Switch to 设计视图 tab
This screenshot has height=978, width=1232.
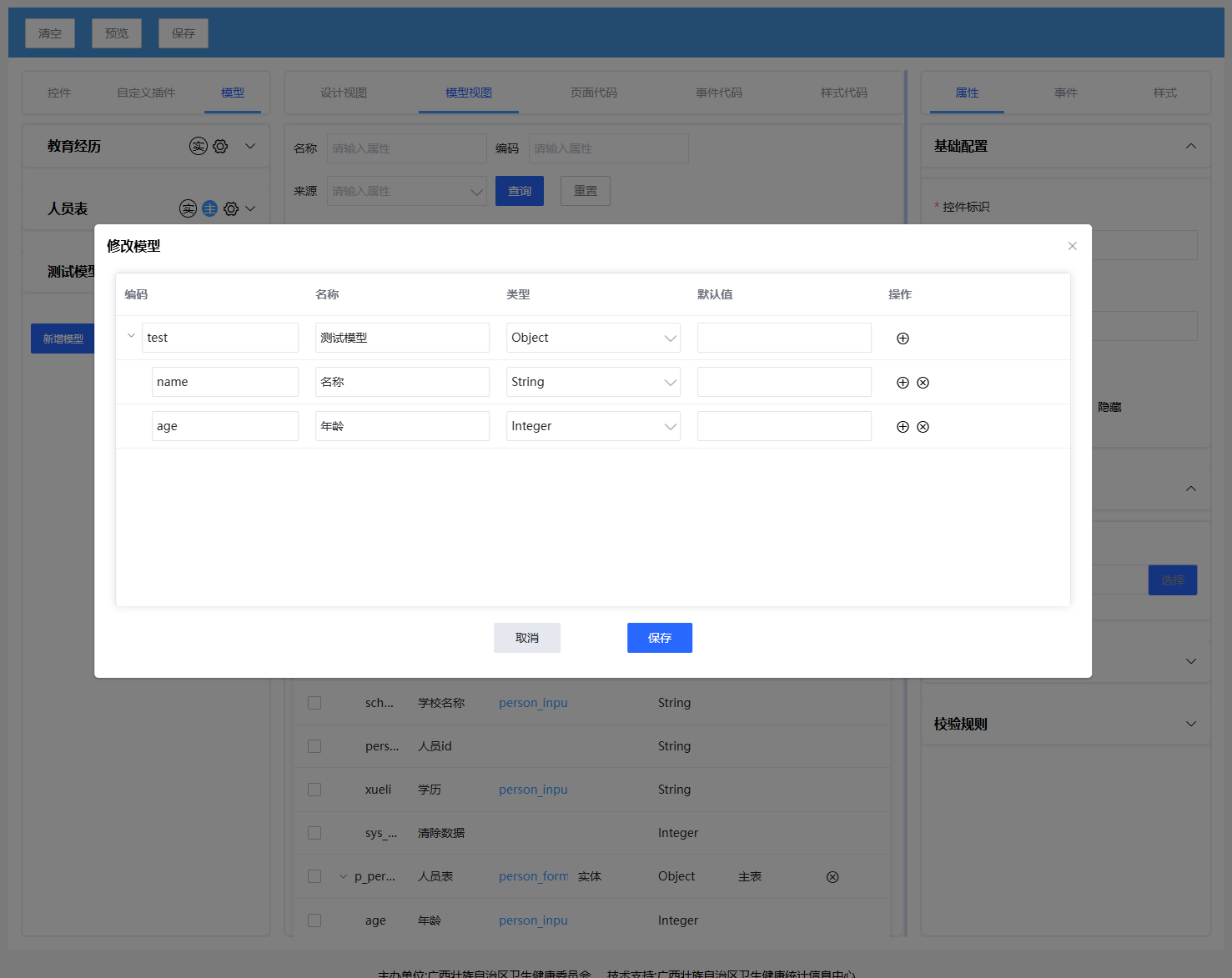(344, 93)
